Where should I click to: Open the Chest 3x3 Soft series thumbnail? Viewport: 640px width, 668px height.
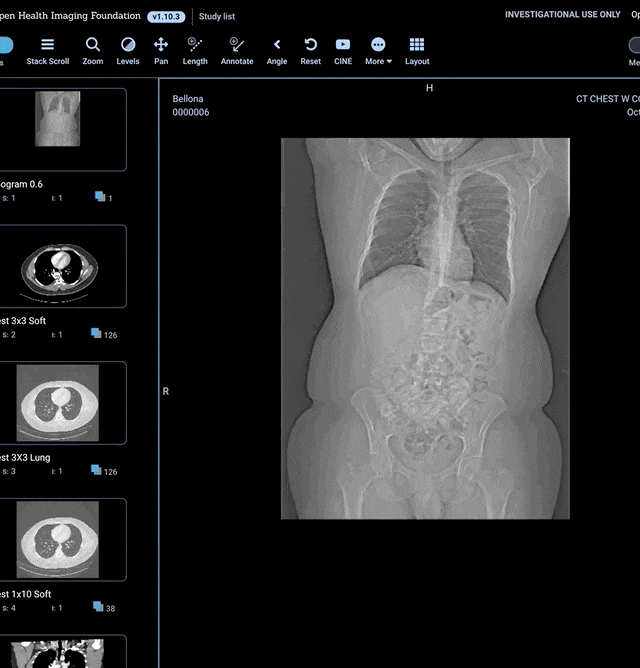point(63,266)
